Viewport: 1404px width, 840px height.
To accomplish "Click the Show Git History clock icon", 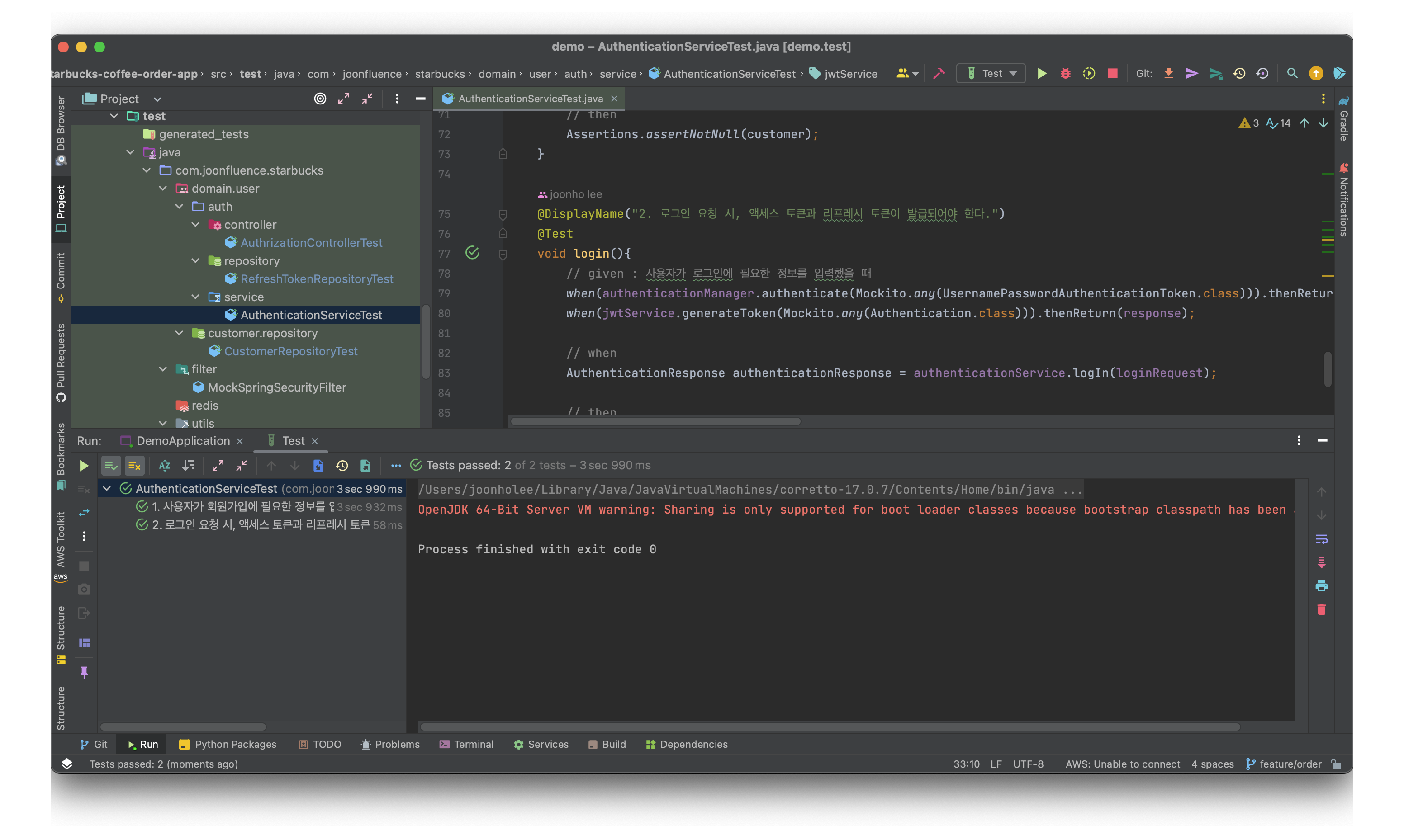I will pyautogui.click(x=1239, y=74).
